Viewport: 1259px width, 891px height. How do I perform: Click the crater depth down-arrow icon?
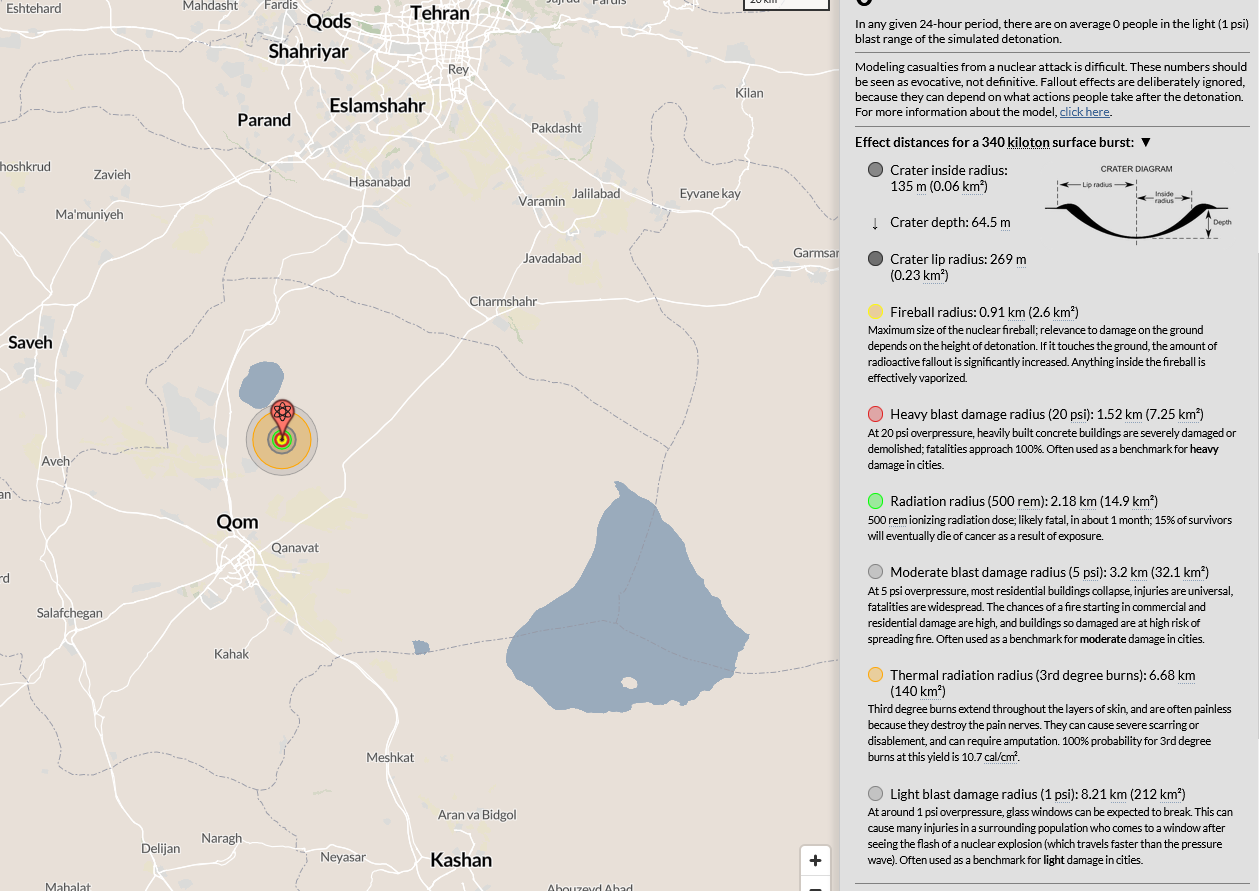(x=875, y=223)
